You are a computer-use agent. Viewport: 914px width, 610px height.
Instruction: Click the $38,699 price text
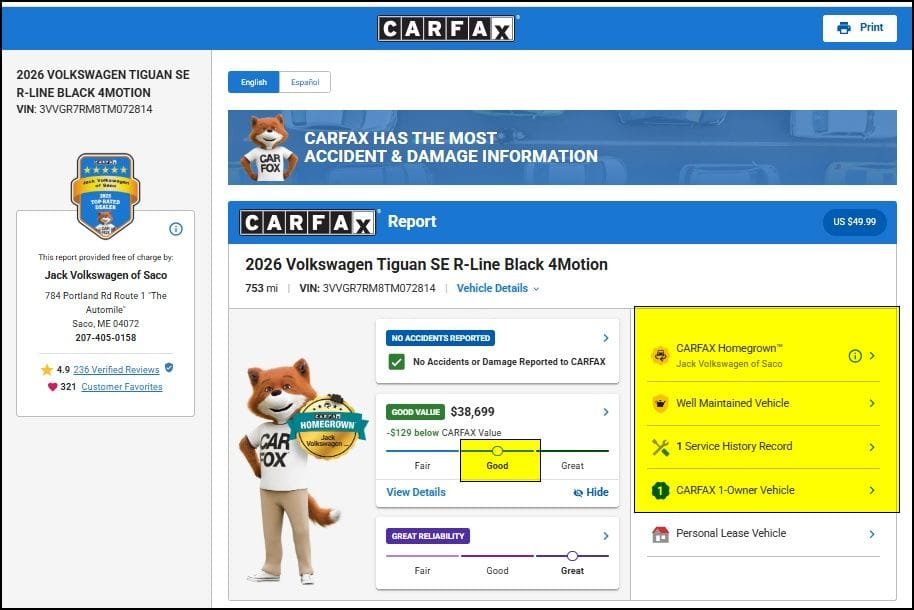point(472,412)
